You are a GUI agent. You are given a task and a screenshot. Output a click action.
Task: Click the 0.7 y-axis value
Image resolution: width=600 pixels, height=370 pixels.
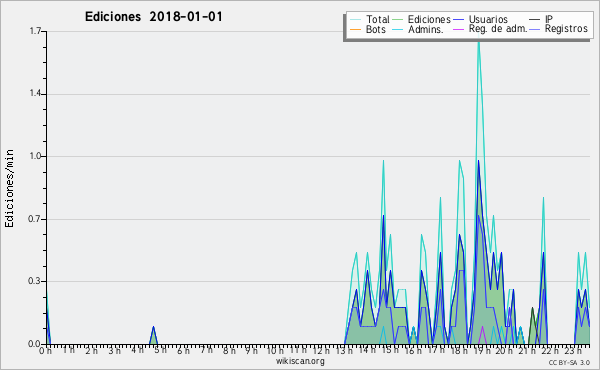(35, 219)
